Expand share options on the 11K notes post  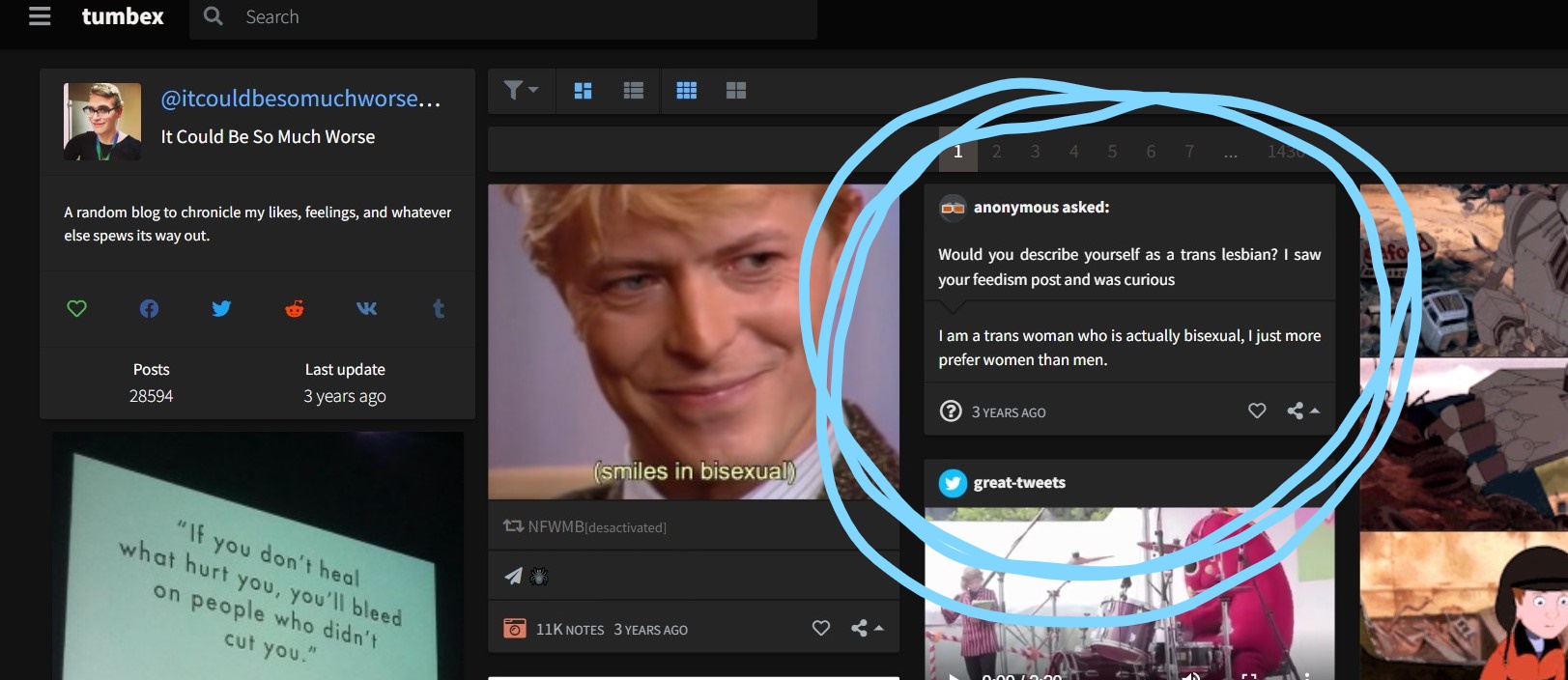[x=867, y=629]
